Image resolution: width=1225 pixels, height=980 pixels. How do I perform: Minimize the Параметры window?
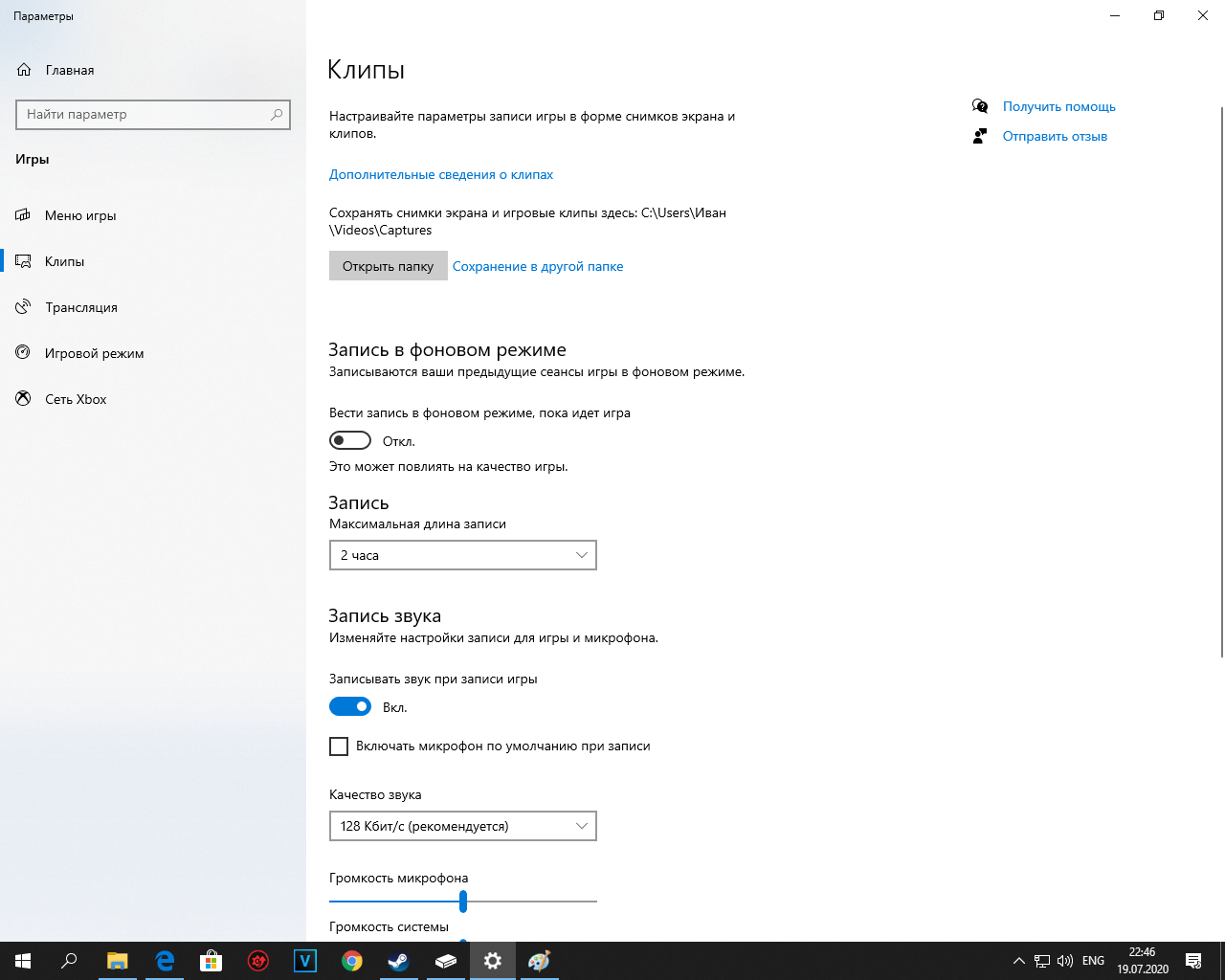pyautogui.click(x=1115, y=15)
